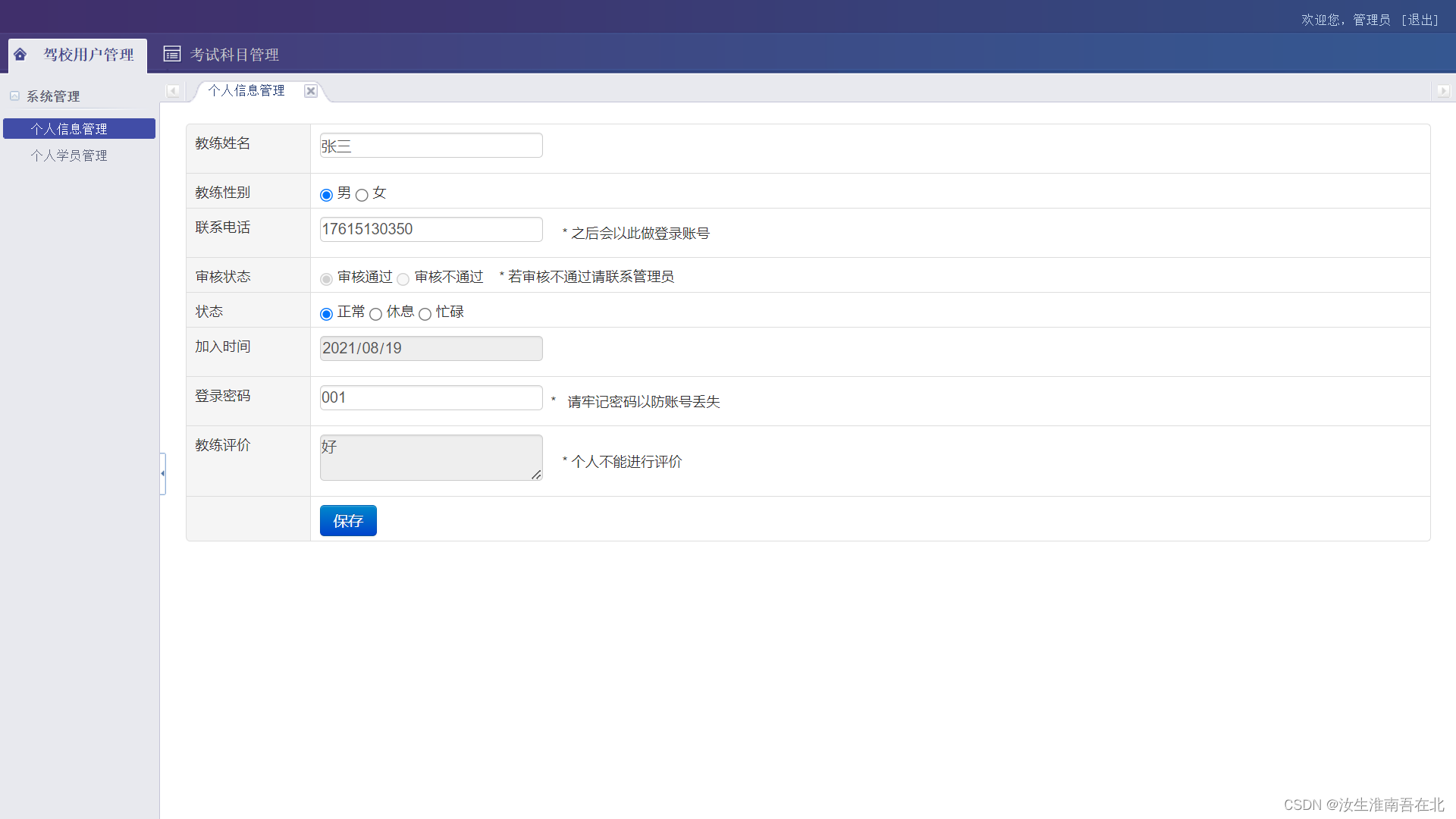The image size is (1456, 819).
Task: Open the 驾校用户管理 top tab
Action: click(78, 55)
